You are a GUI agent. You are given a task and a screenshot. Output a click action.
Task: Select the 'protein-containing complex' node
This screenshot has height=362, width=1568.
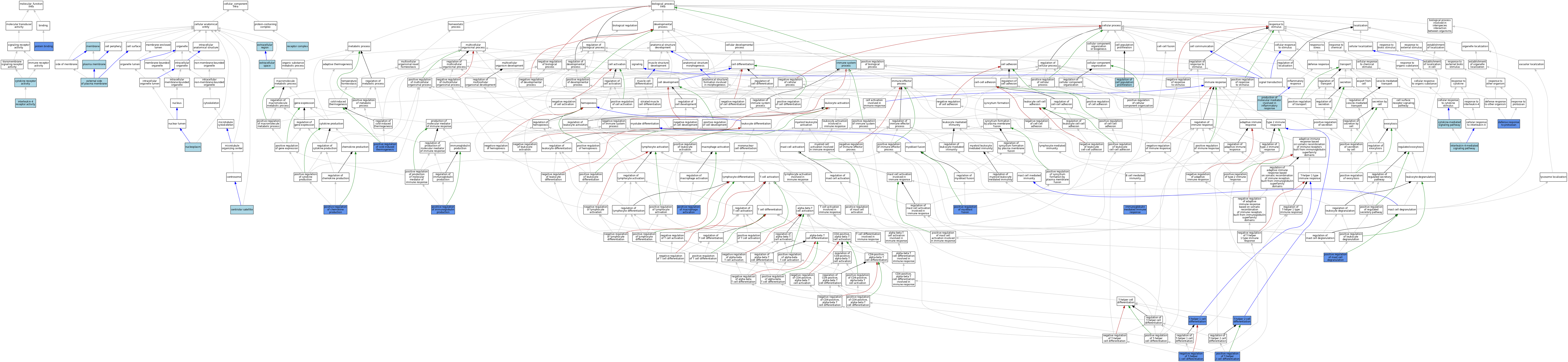coord(265,26)
